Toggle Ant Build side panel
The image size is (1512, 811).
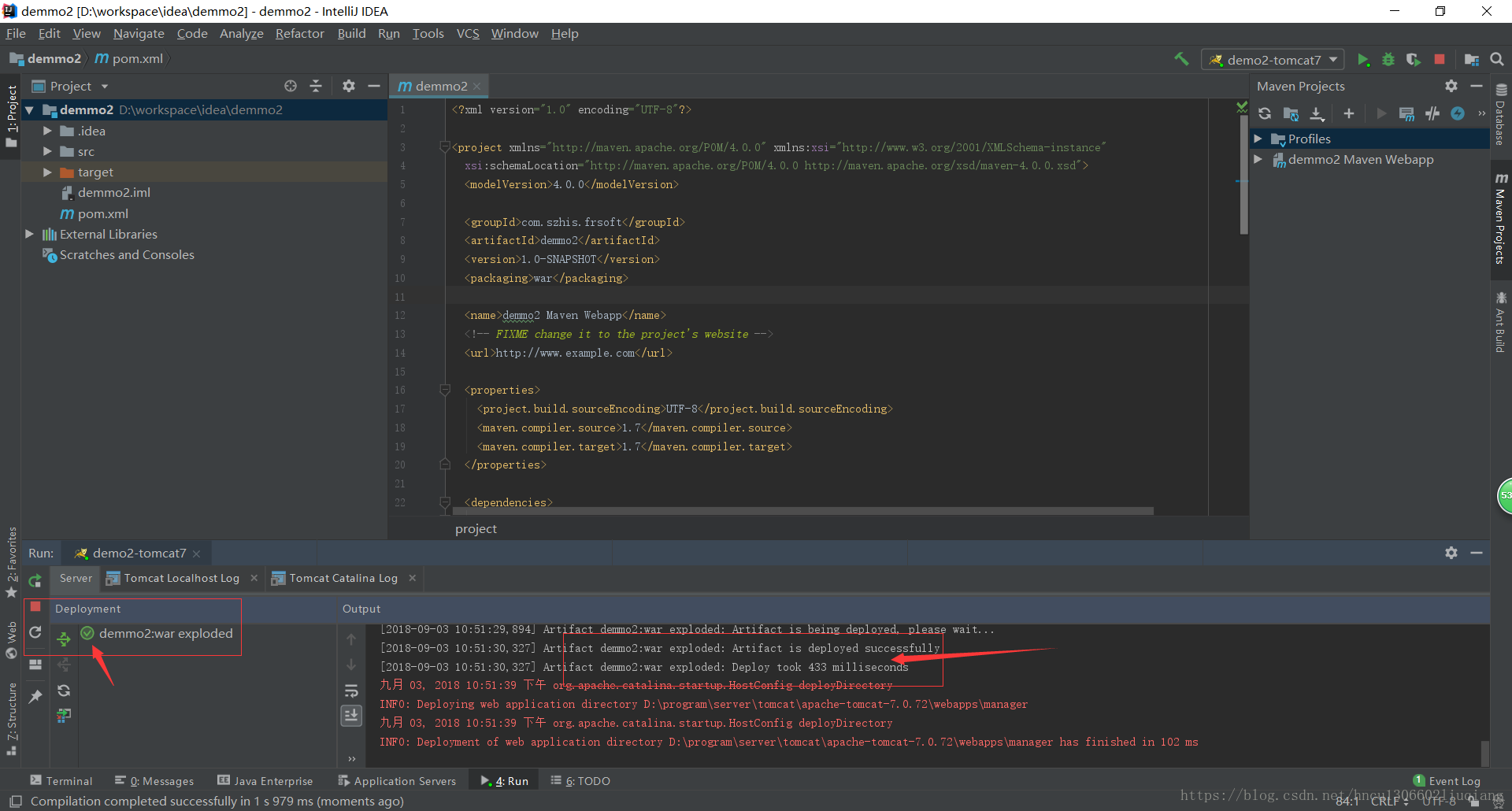1501,322
